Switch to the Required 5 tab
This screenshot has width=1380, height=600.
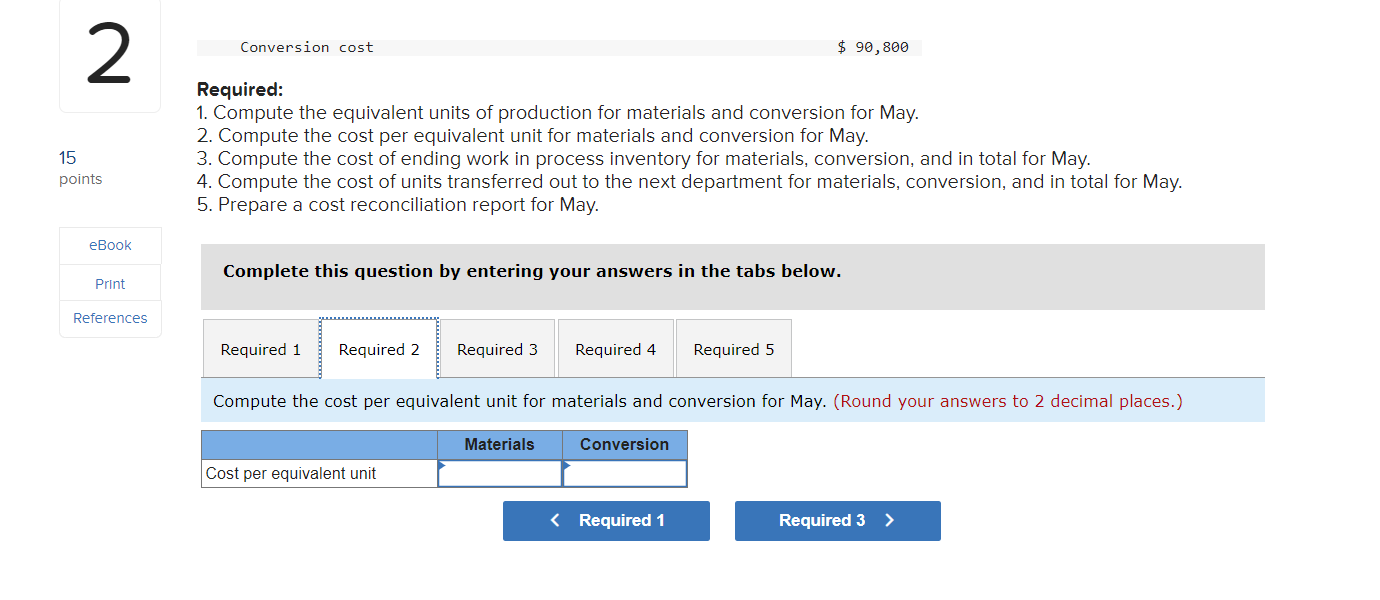733,349
